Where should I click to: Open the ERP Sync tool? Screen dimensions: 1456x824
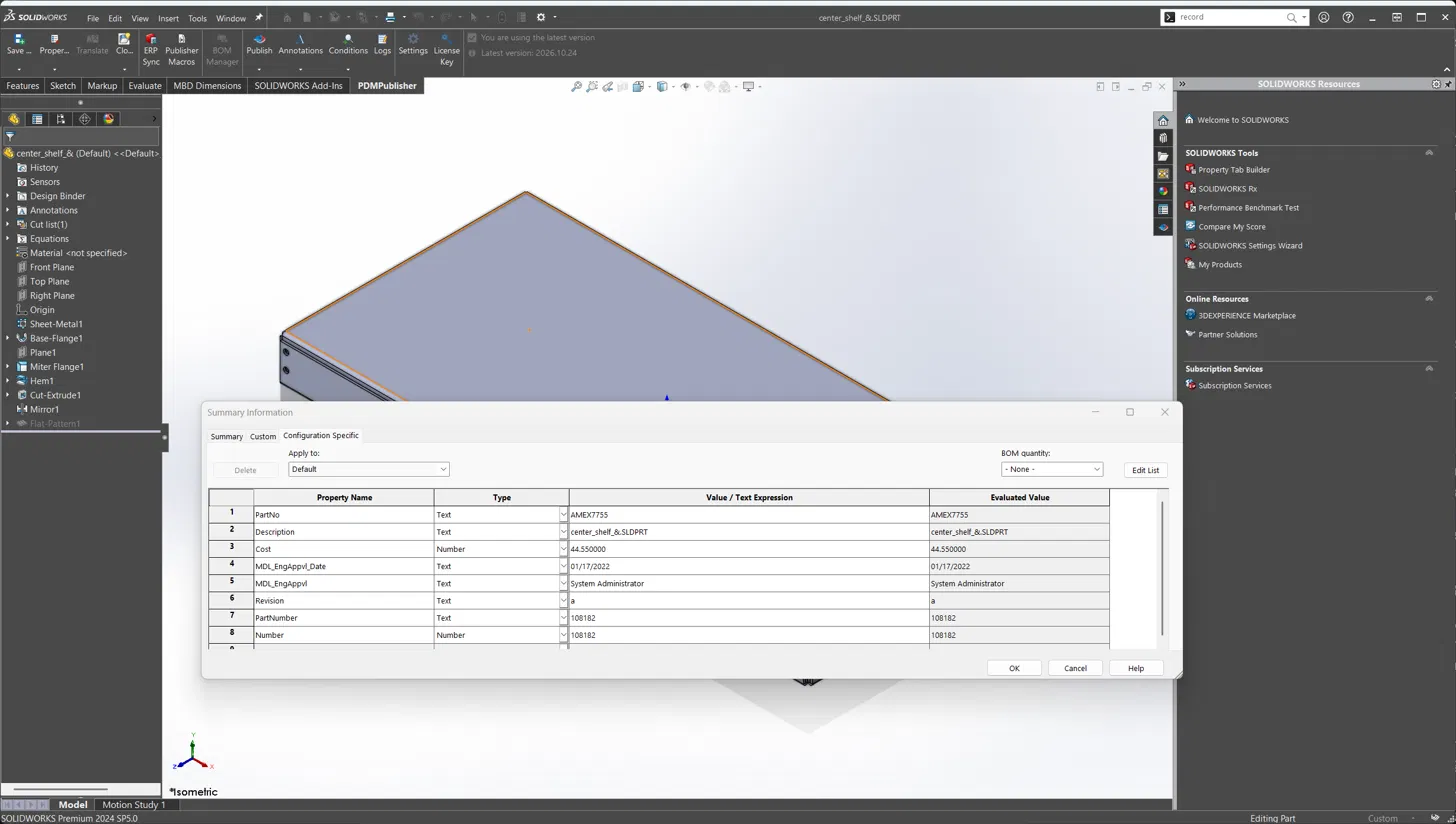pos(151,49)
